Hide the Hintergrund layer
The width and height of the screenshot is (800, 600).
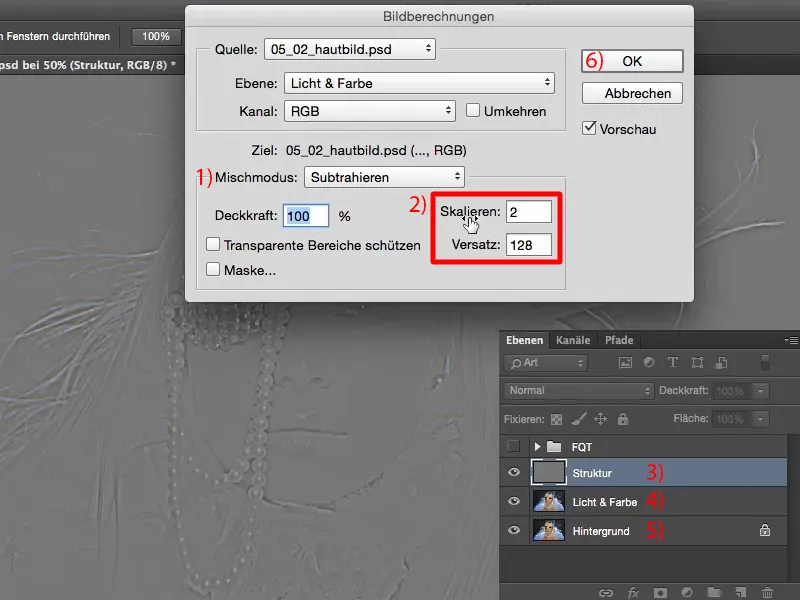[514, 530]
